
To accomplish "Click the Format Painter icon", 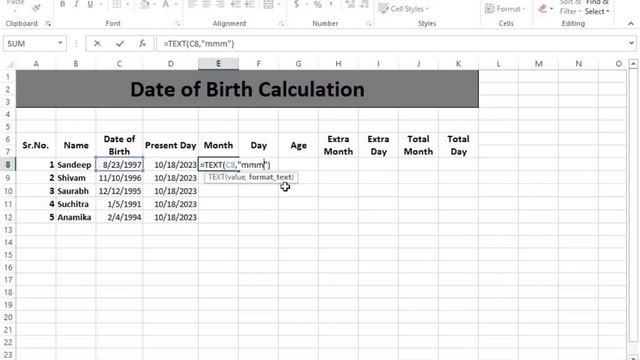I will pos(36,7).
